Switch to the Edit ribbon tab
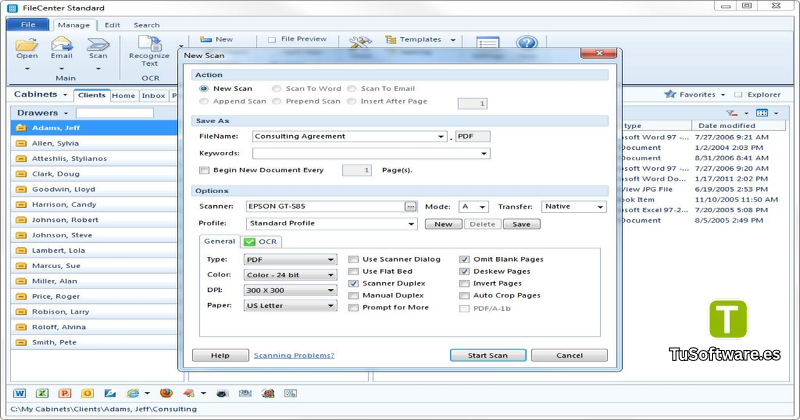 click(x=112, y=25)
